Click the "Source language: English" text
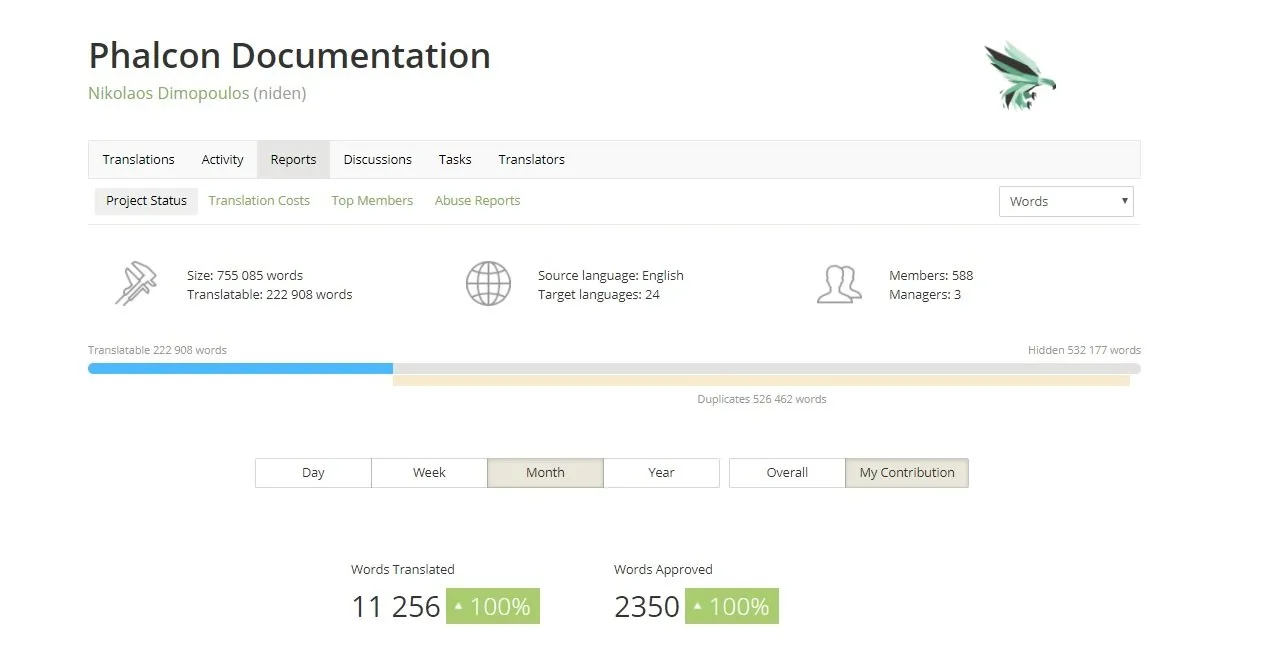The width and height of the screenshot is (1274, 661). point(611,275)
